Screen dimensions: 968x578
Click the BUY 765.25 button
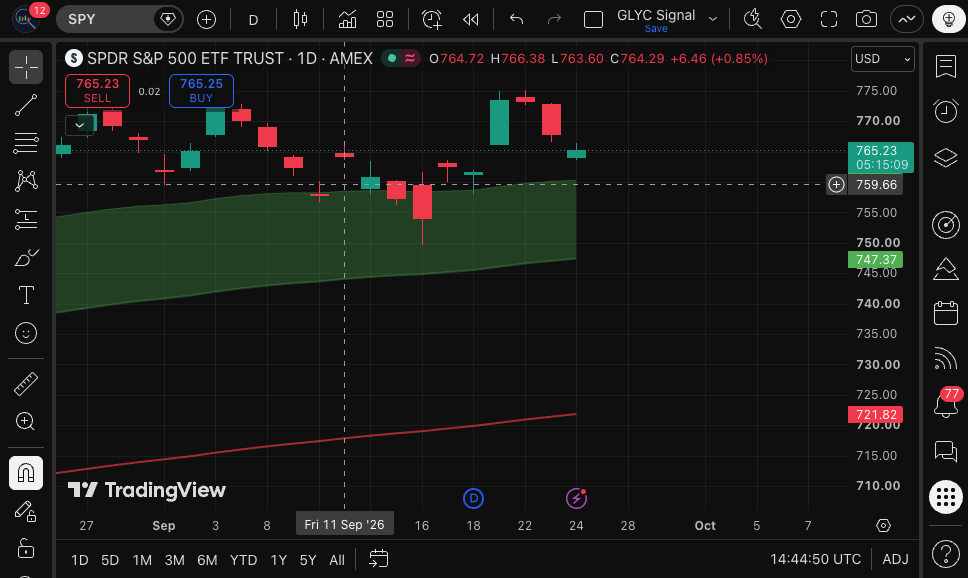201,91
